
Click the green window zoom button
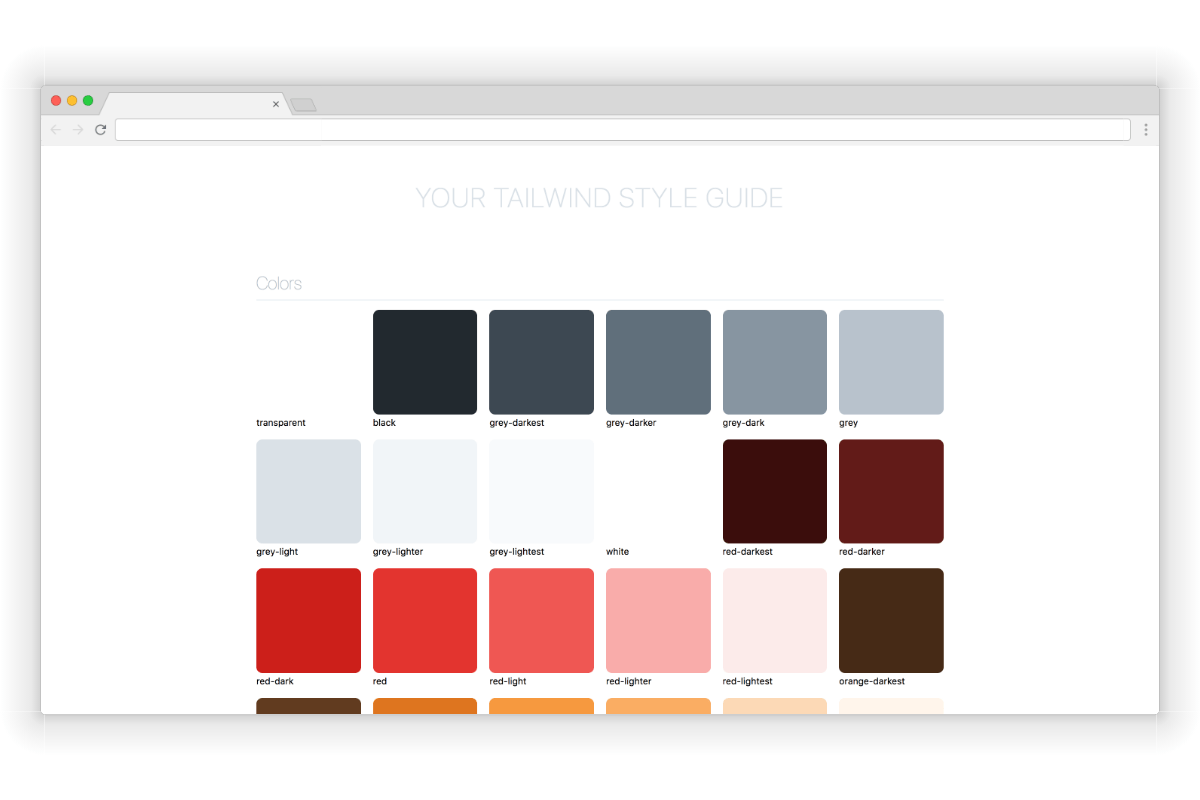pos(88,101)
